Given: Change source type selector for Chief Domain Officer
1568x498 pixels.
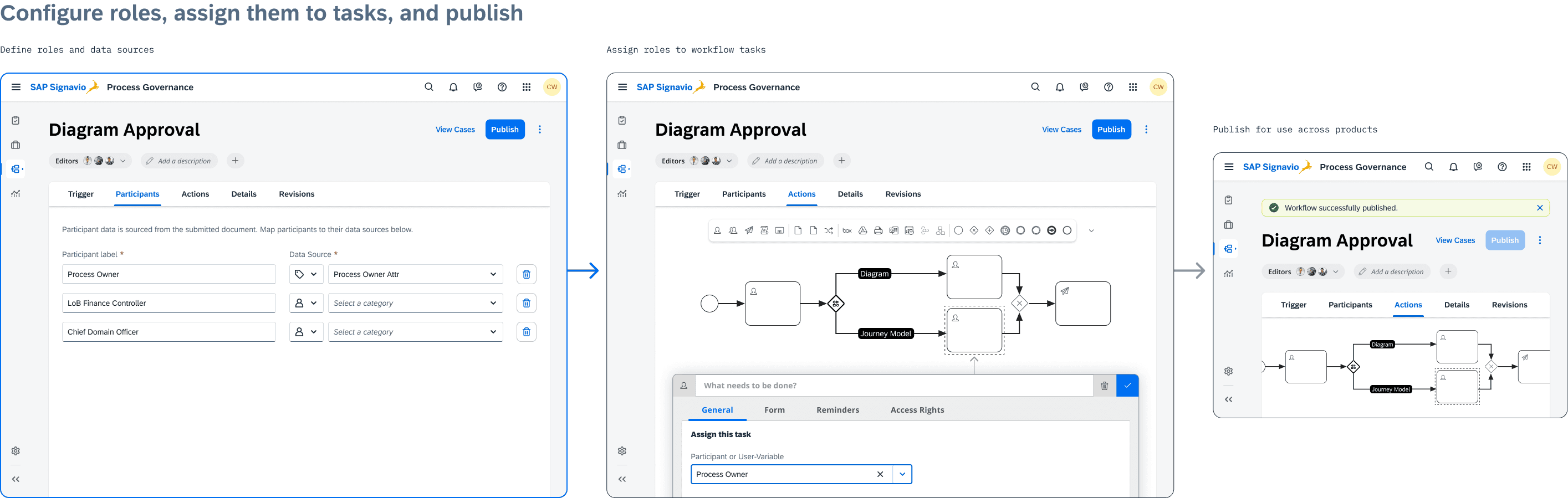Looking at the screenshot, I should tap(305, 332).
